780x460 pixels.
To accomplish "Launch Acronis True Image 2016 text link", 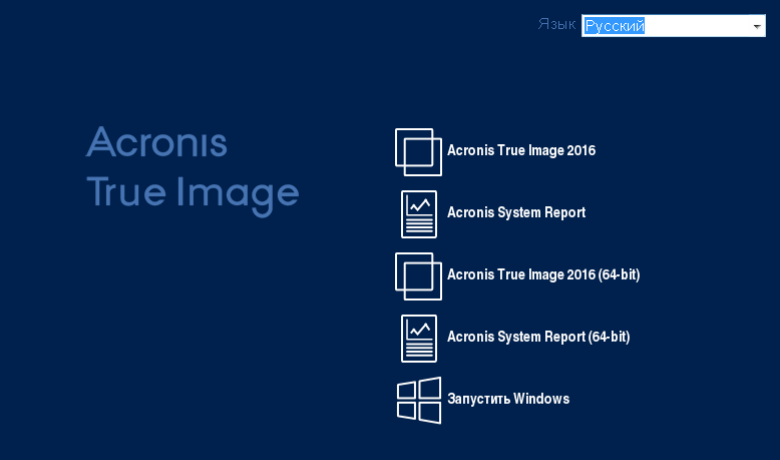I will [521, 150].
